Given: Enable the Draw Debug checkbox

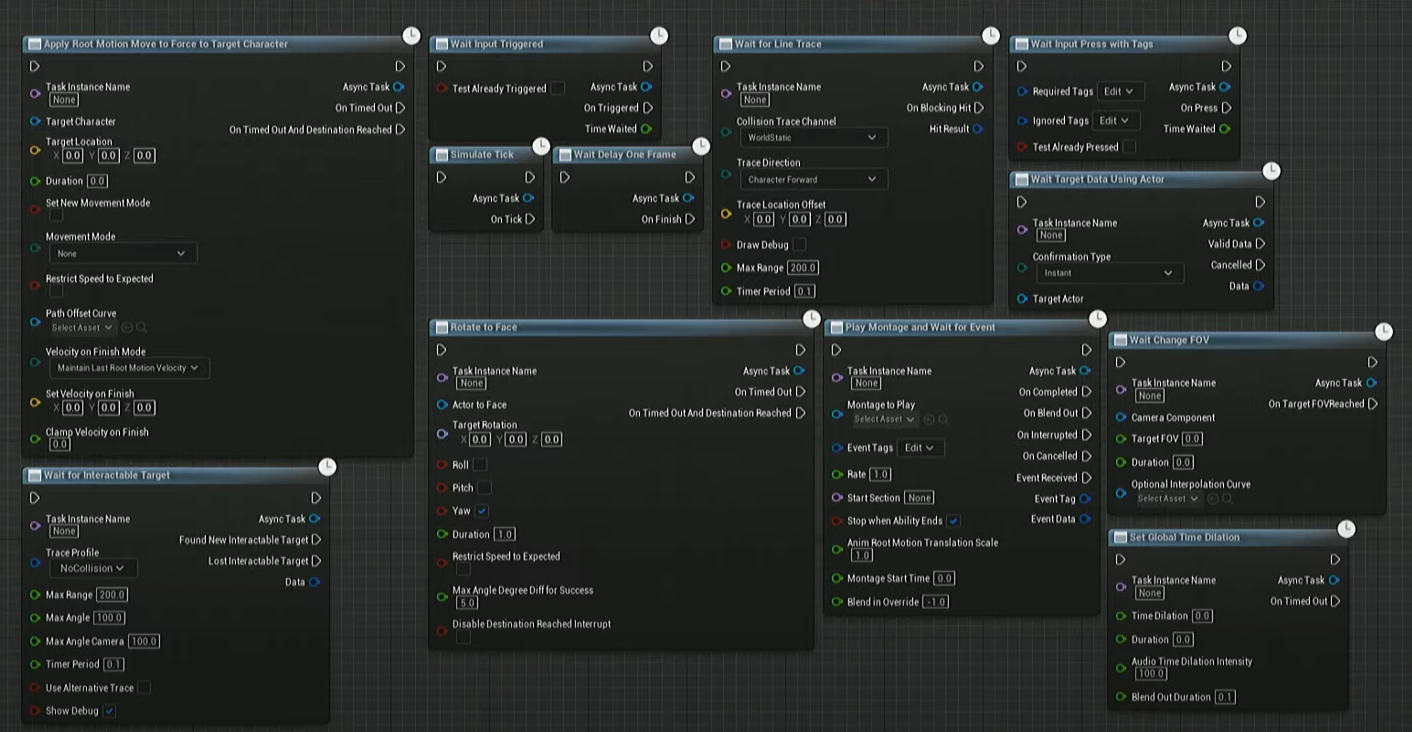Looking at the screenshot, I should point(799,244).
